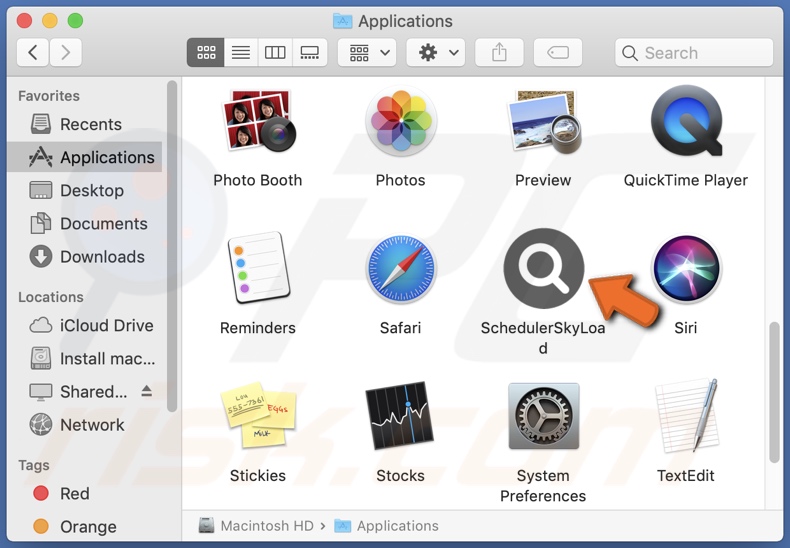Click the Search field
This screenshot has width=790, height=548.
pos(694,52)
